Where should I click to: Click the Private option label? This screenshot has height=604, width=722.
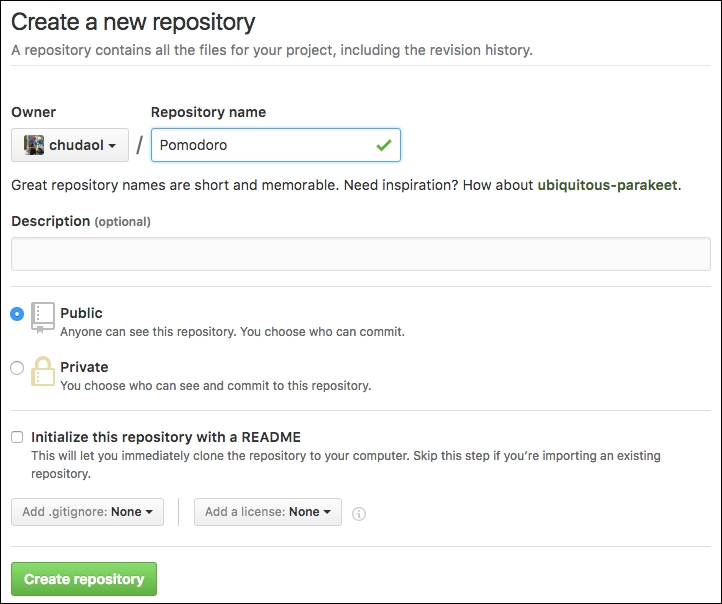coord(84,367)
